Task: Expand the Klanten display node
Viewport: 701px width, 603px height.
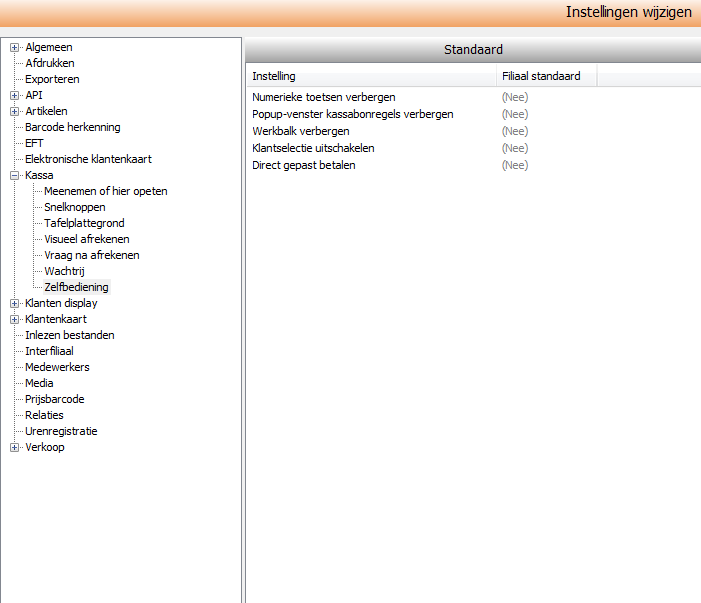Action: click(x=14, y=304)
